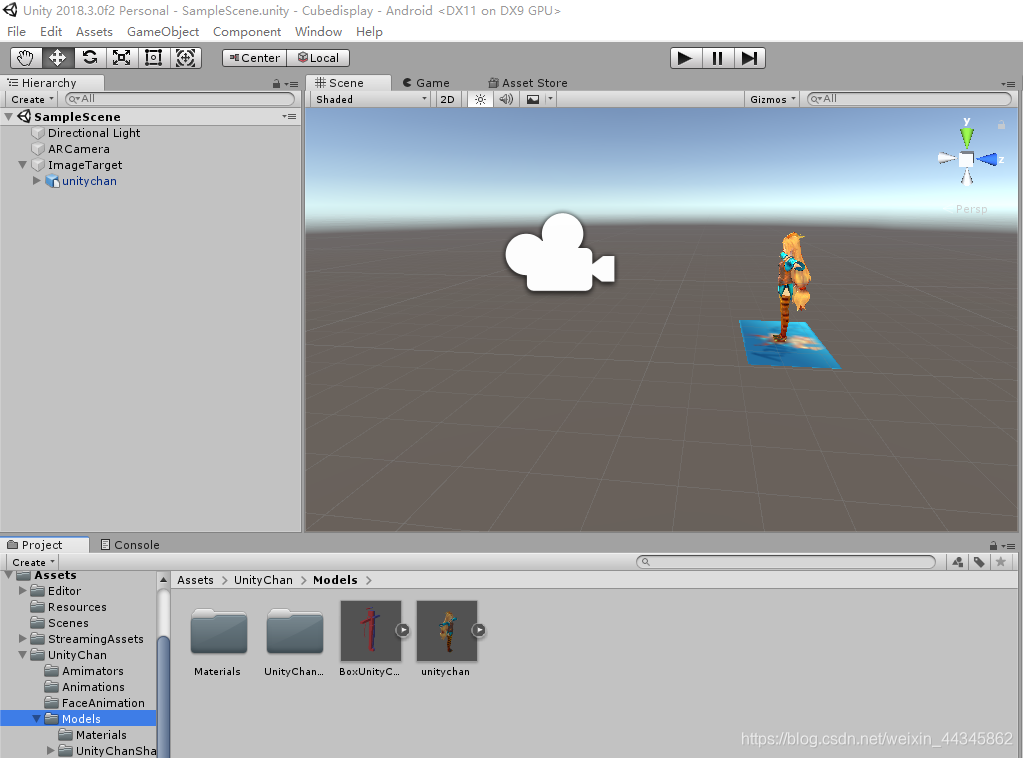
Task: Pause the game playback
Action: (718, 58)
